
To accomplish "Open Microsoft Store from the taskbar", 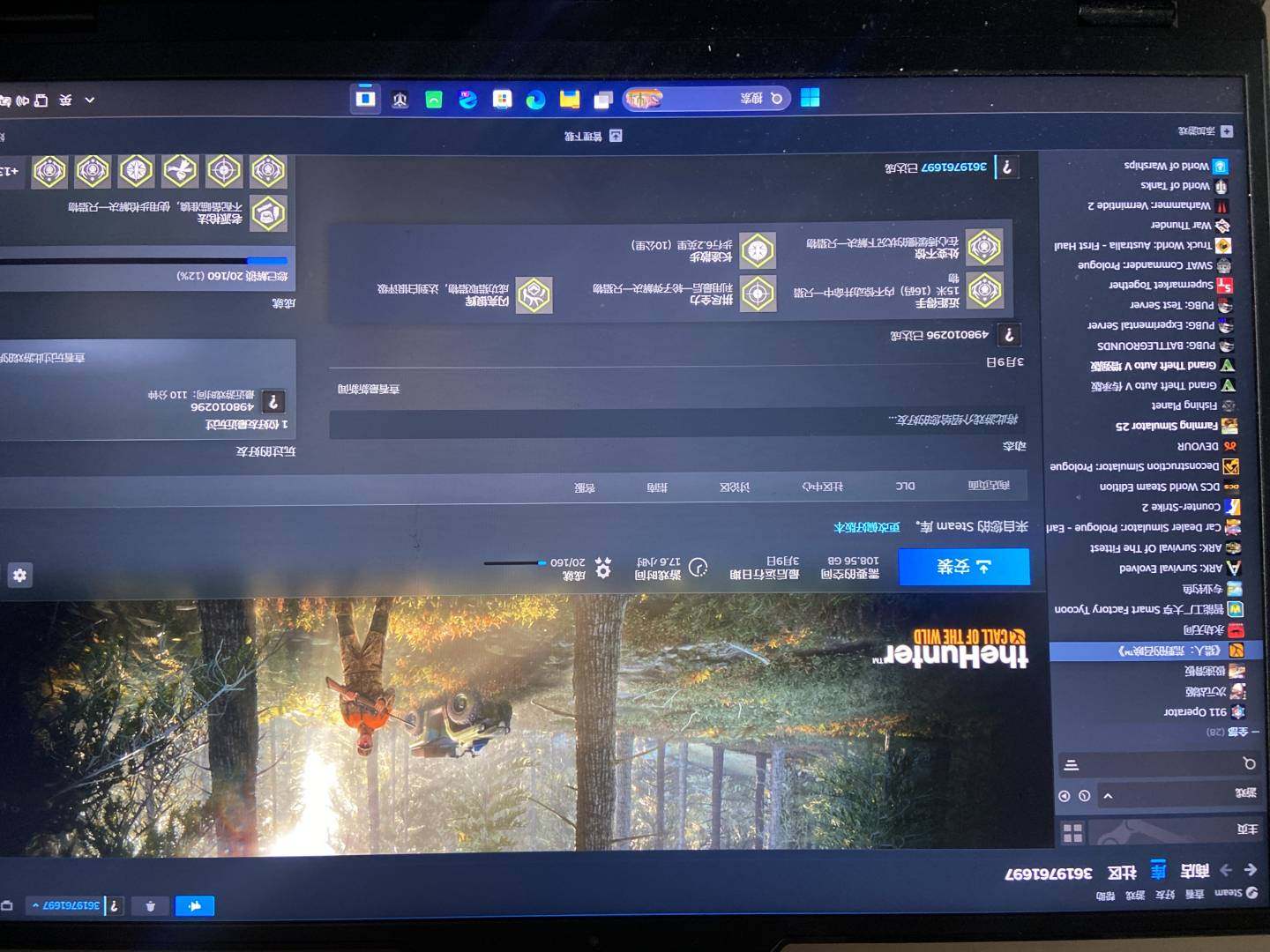I will tap(502, 99).
